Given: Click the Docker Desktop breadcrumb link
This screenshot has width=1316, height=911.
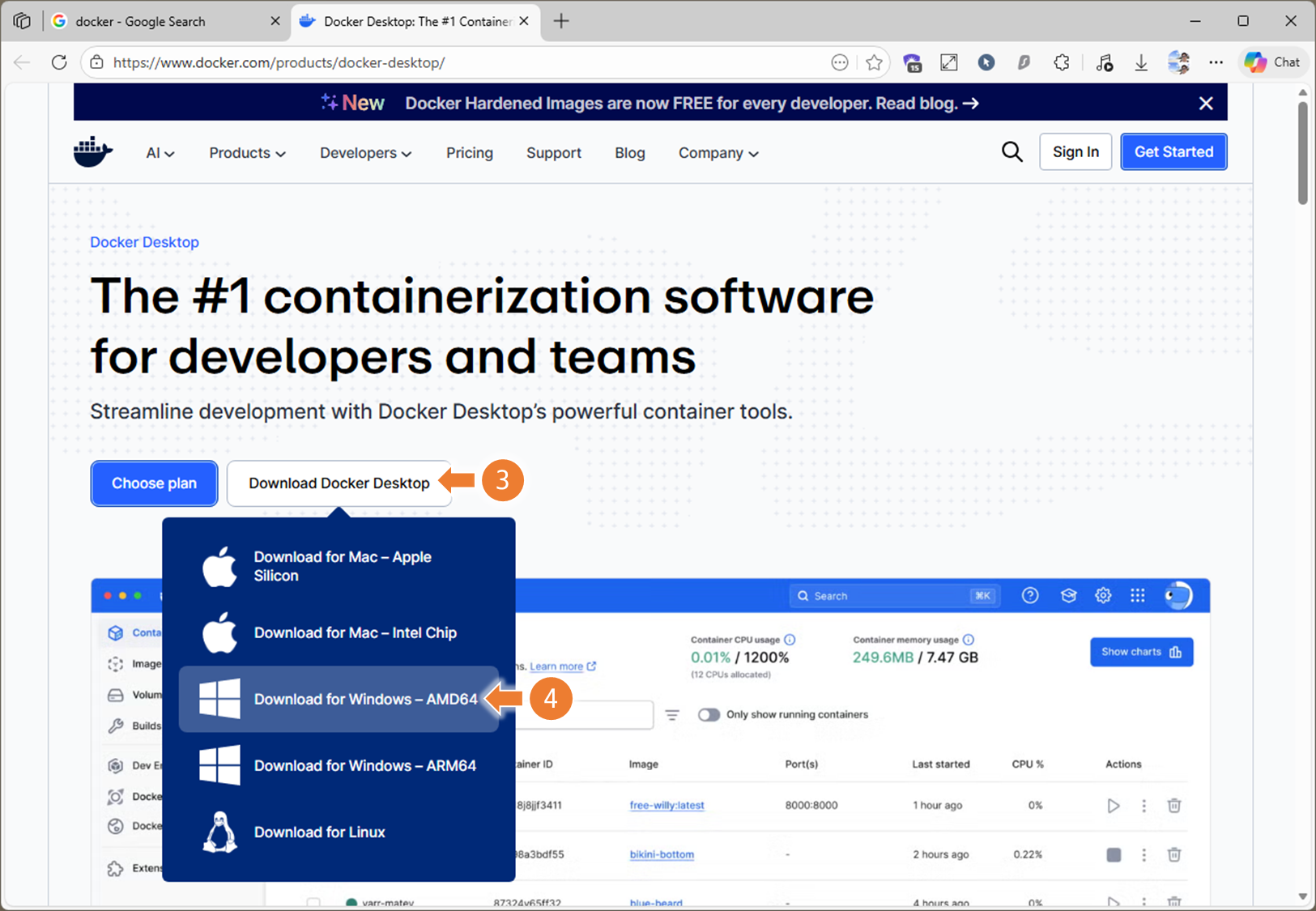Looking at the screenshot, I should click(144, 242).
